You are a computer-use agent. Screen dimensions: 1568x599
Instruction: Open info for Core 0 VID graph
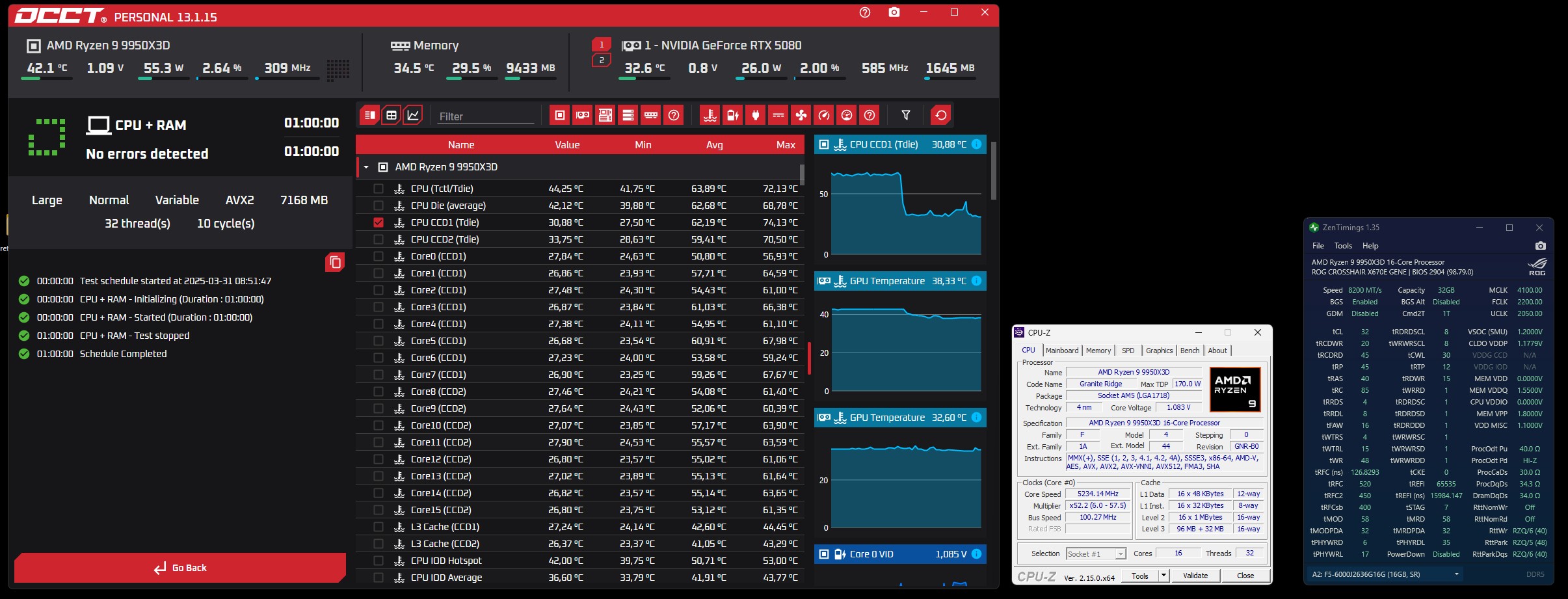tap(976, 554)
